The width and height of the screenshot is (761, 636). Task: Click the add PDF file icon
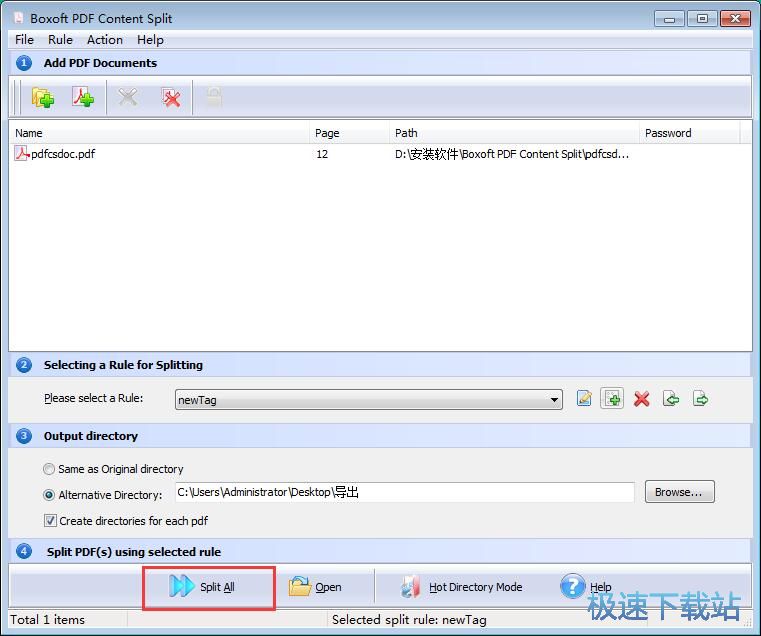(83, 97)
